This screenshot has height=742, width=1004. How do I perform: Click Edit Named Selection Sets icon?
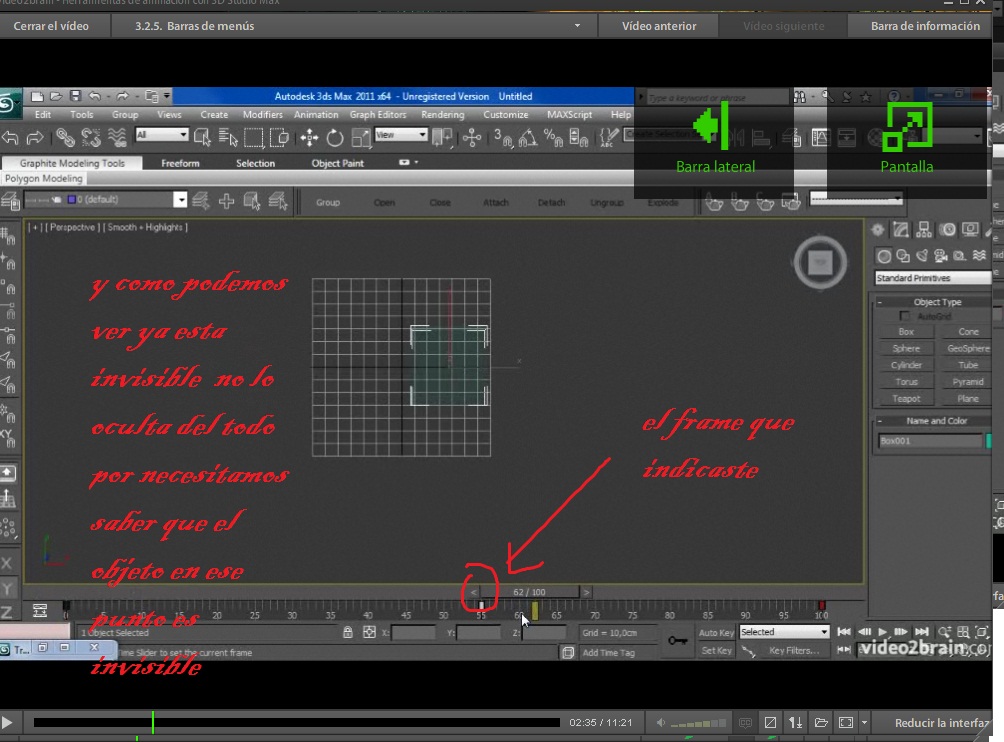[x=608, y=137]
